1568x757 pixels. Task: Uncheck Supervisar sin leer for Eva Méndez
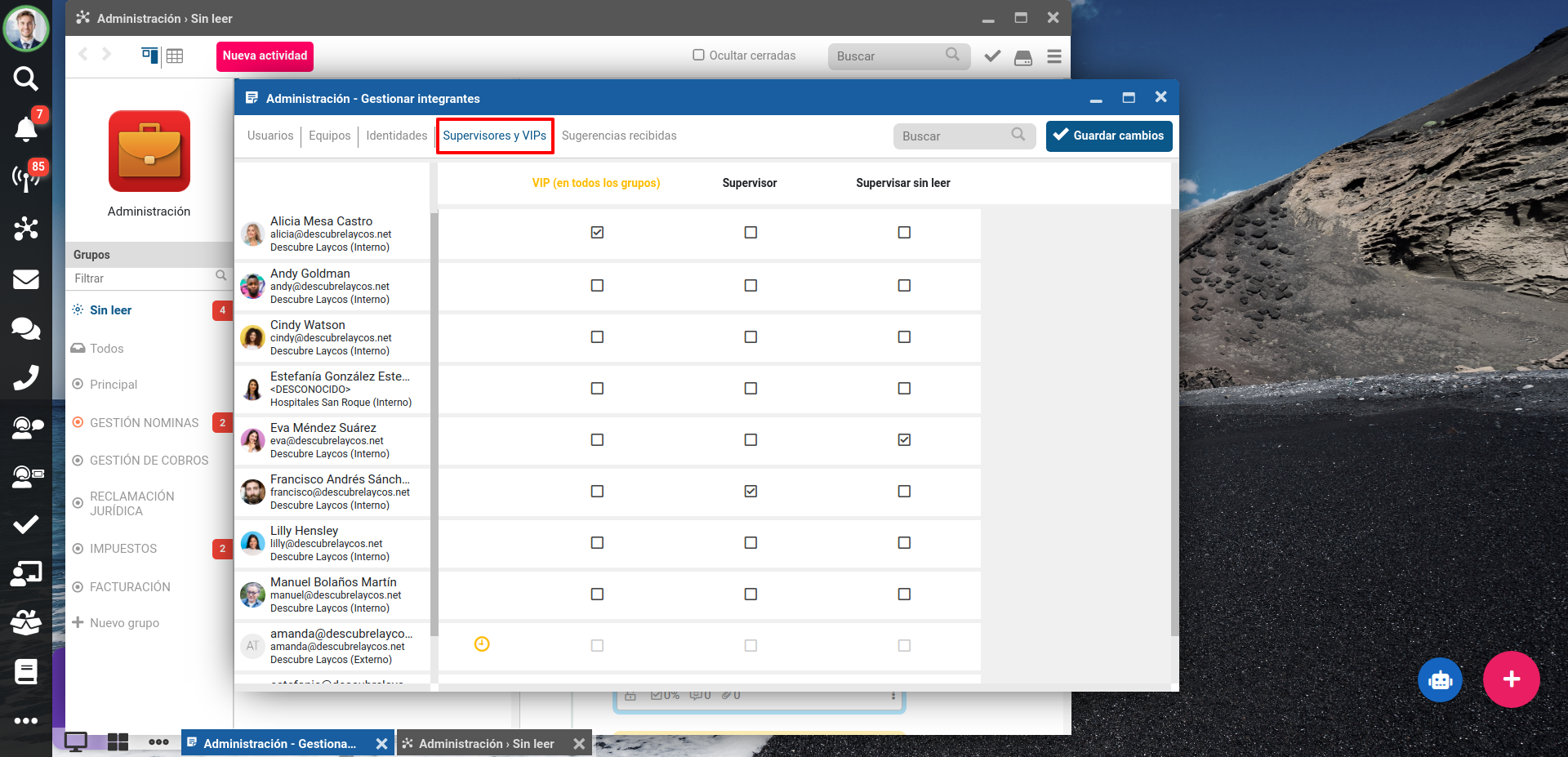[x=904, y=440]
